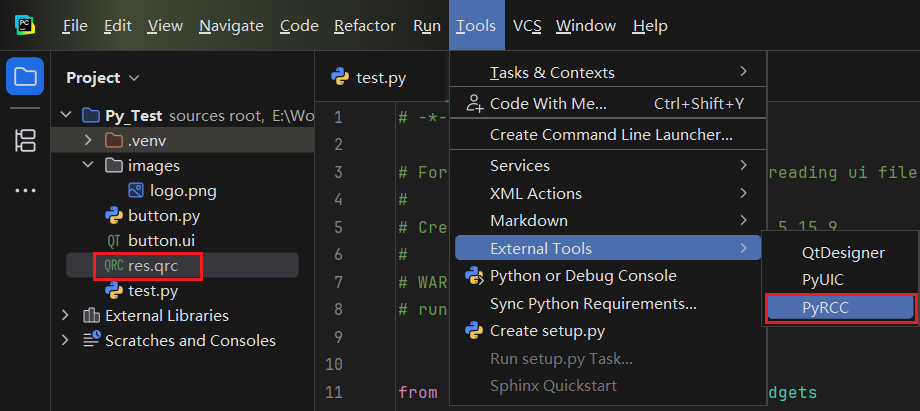Open the Structure tool window icon
Image resolution: width=920 pixels, height=411 pixels.
(25, 141)
